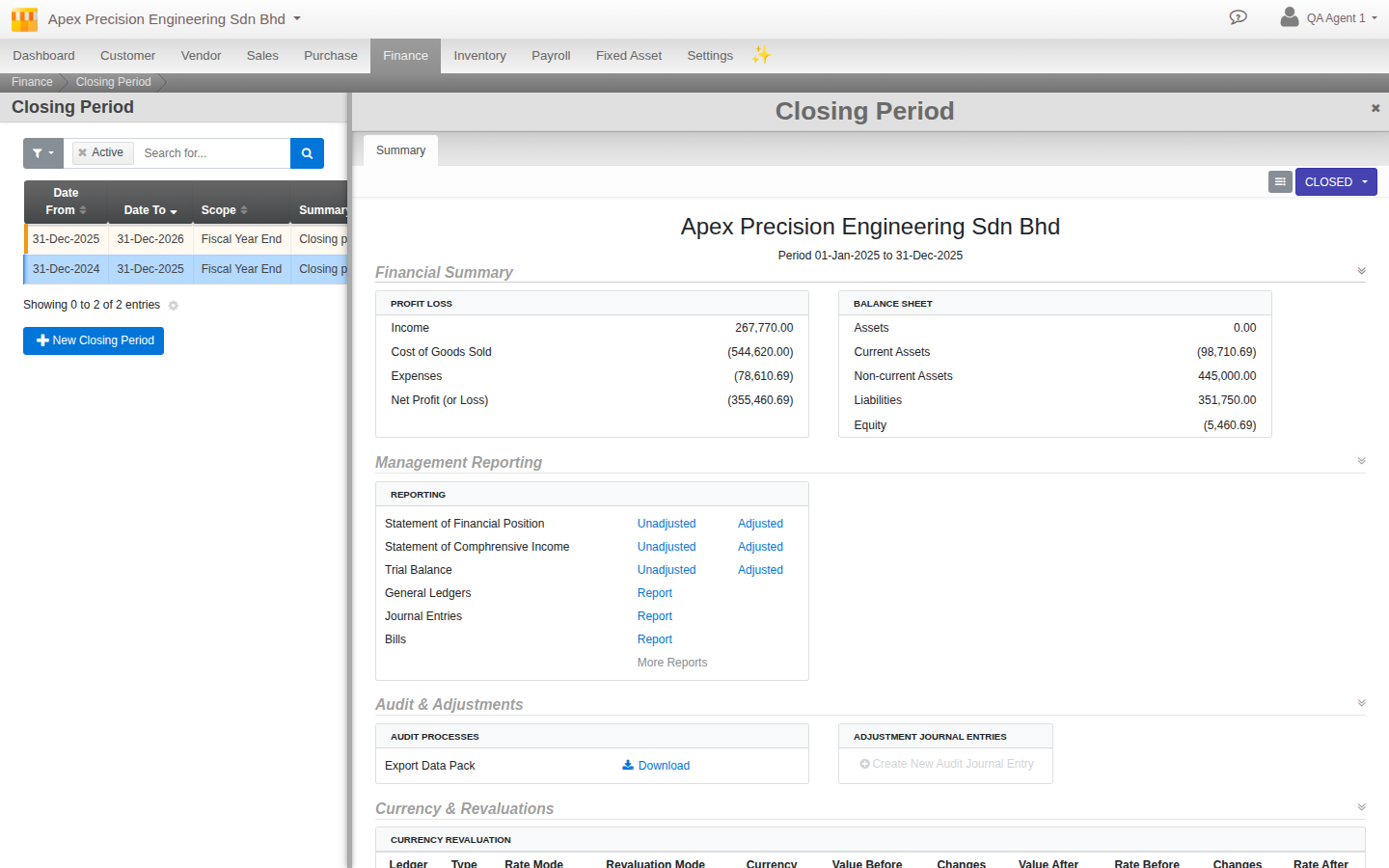
Task: Open Unadjusted Statement of Financial Position
Action: point(667,524)
